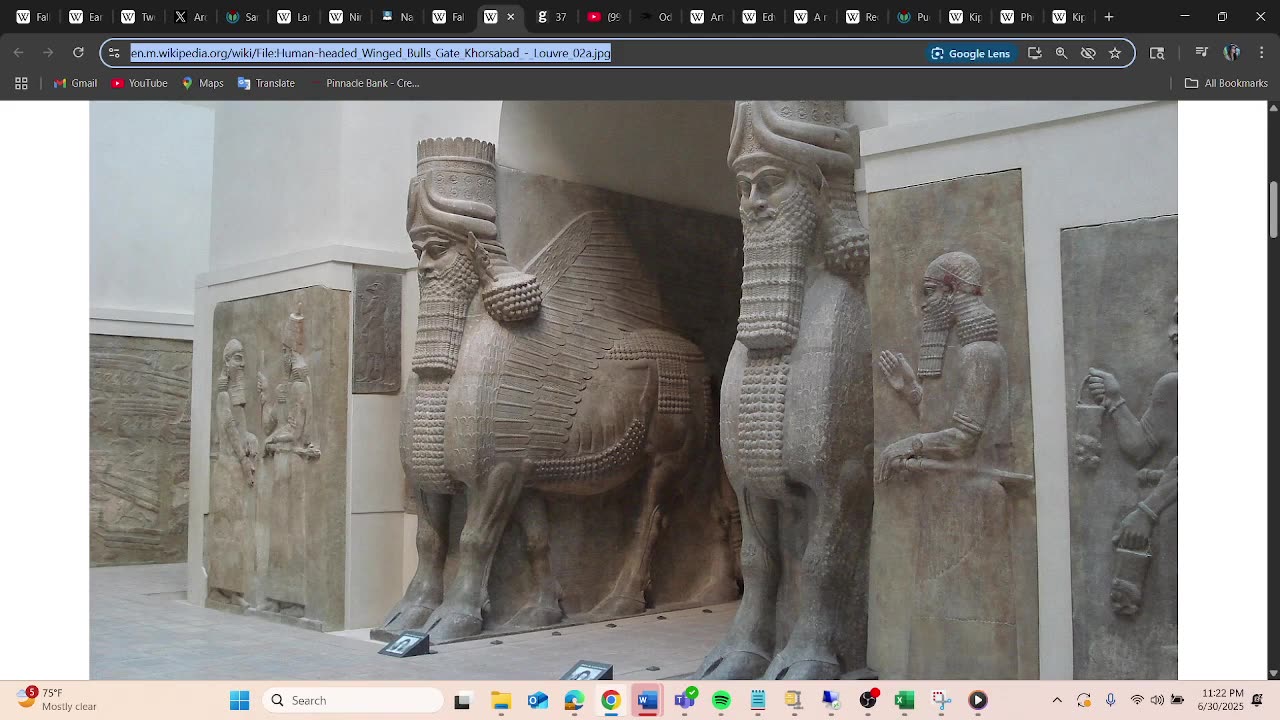Switch to the 'Ear' tab
Image resolution: width=1280 pixels, height=720 pixels.
click(x=85, y=17)
